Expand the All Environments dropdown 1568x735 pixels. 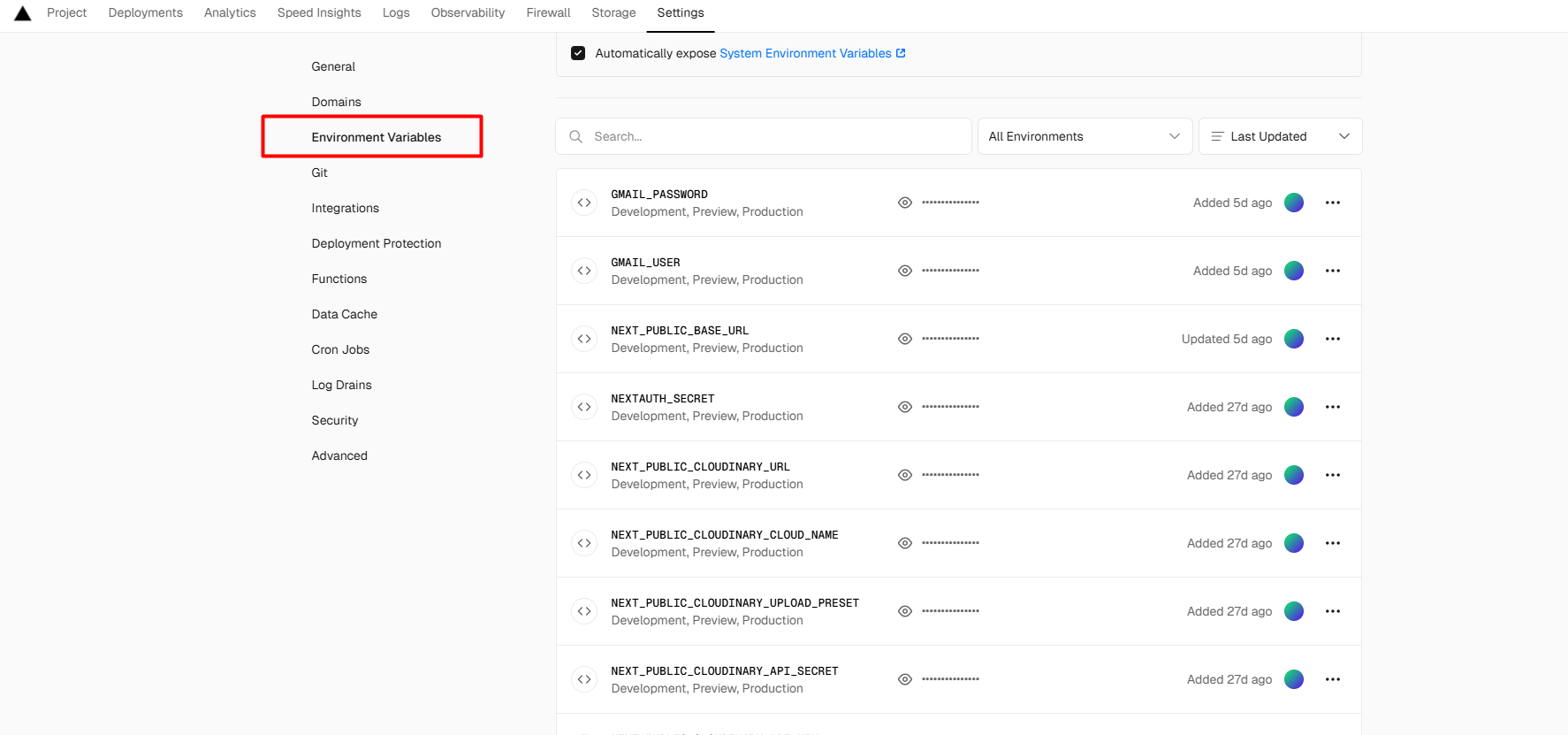point(1084,136)
